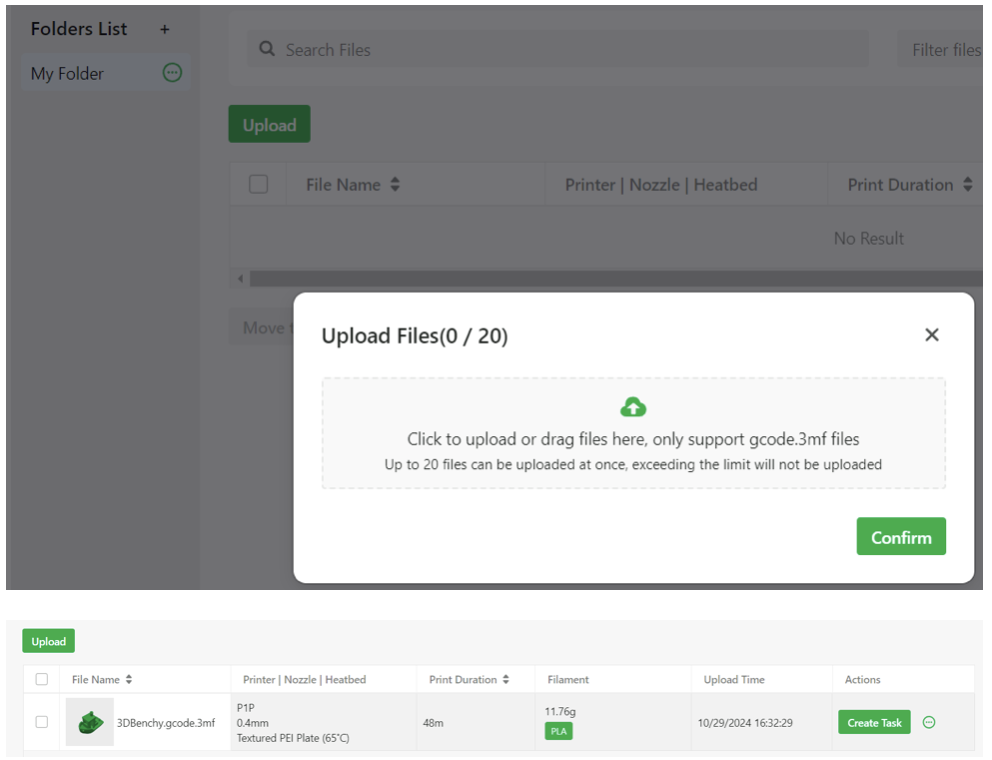992x760 pixels.
Task: Click Create Task for 3DBenchy file
Action: click(x=874, y=722)
